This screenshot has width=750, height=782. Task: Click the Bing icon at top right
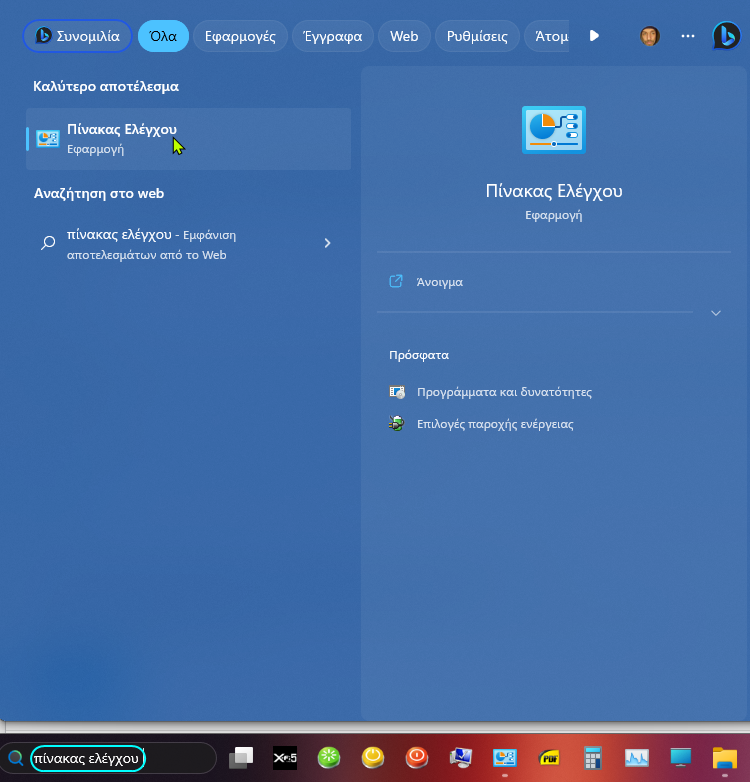coord(726,36)
